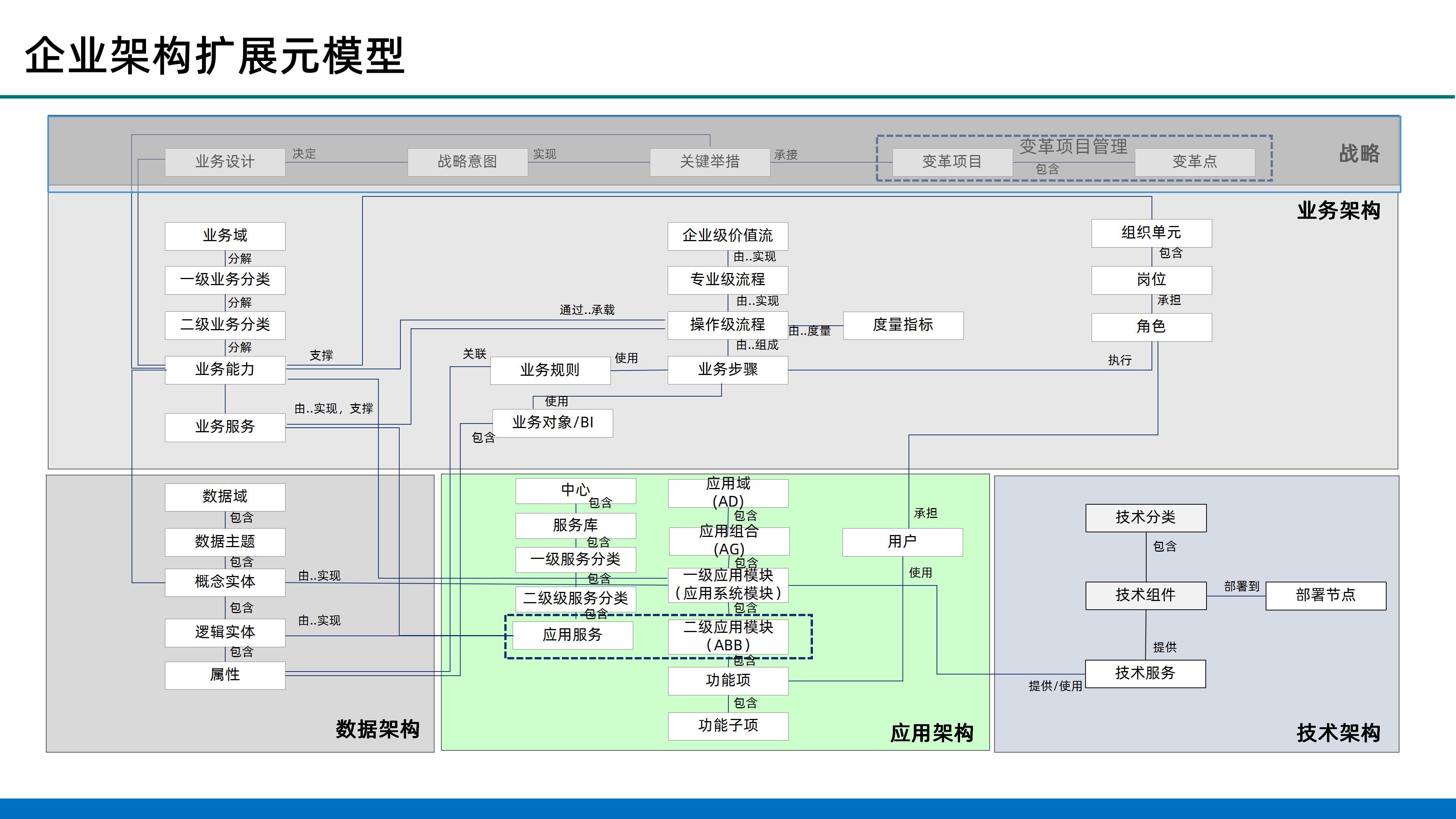The height and width of the screenshot is (819, 1456).
Task: Select the 组织单元 box
Action: coord(1152,233)
